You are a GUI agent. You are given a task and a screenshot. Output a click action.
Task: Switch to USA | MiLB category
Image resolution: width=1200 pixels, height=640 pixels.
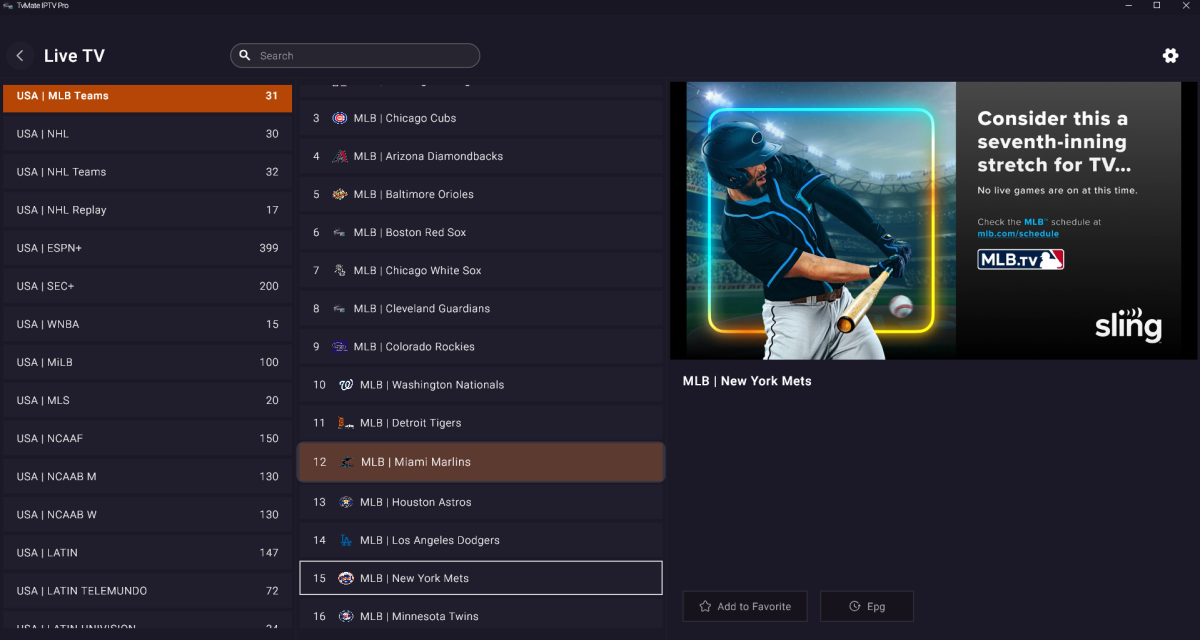(x=147, y=362)
